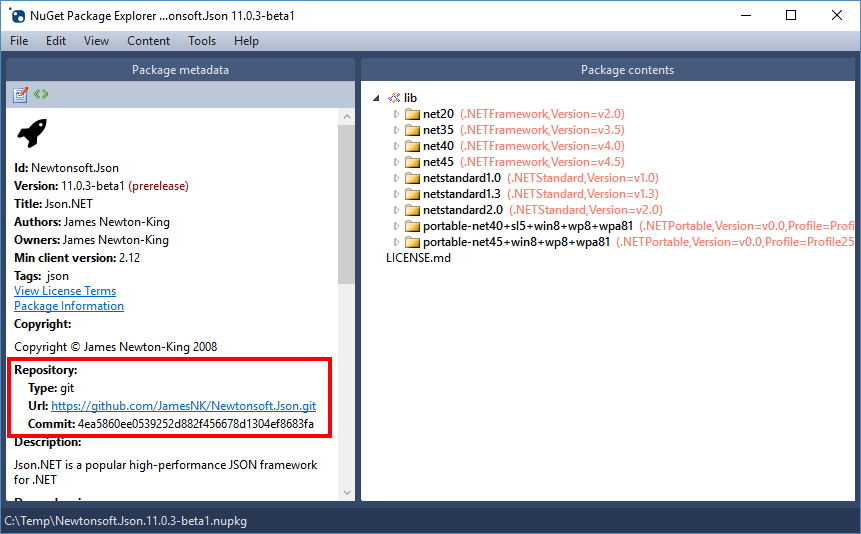Expand the net45 folder
This screenshot has height=534, width=861.
[396, 162]
